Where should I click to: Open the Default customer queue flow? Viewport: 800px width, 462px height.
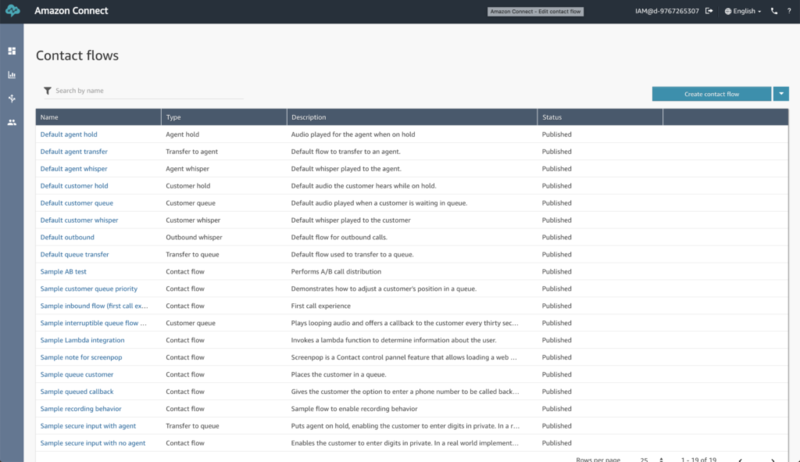pos(77,203)
